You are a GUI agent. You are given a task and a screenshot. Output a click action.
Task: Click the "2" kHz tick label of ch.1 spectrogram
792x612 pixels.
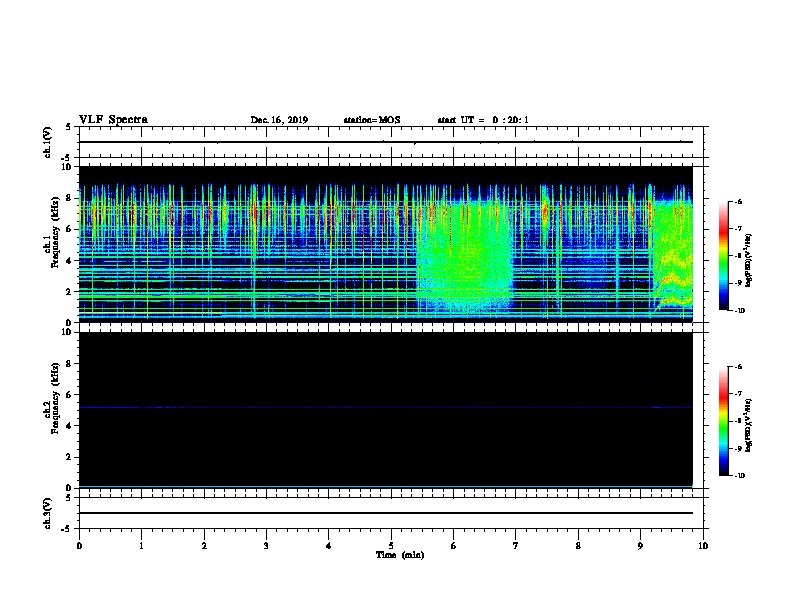(x=69, y=292)
